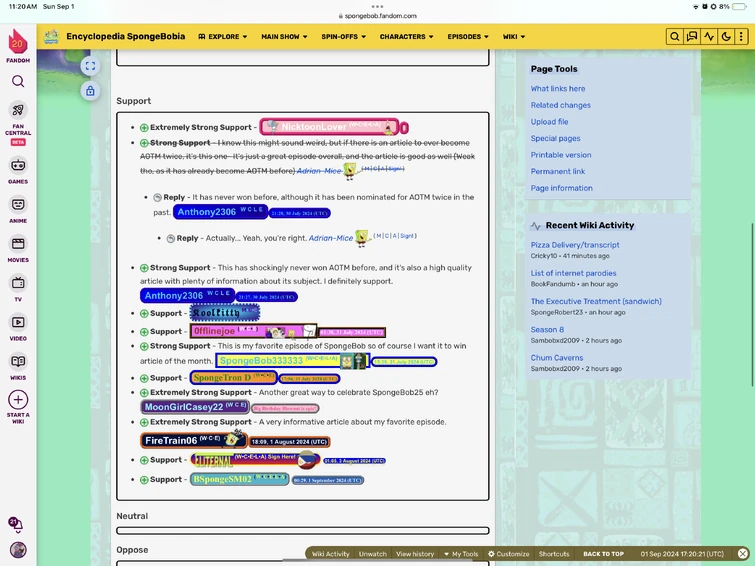
Task: Open Season 8 activity link
Action: [547, 329]
